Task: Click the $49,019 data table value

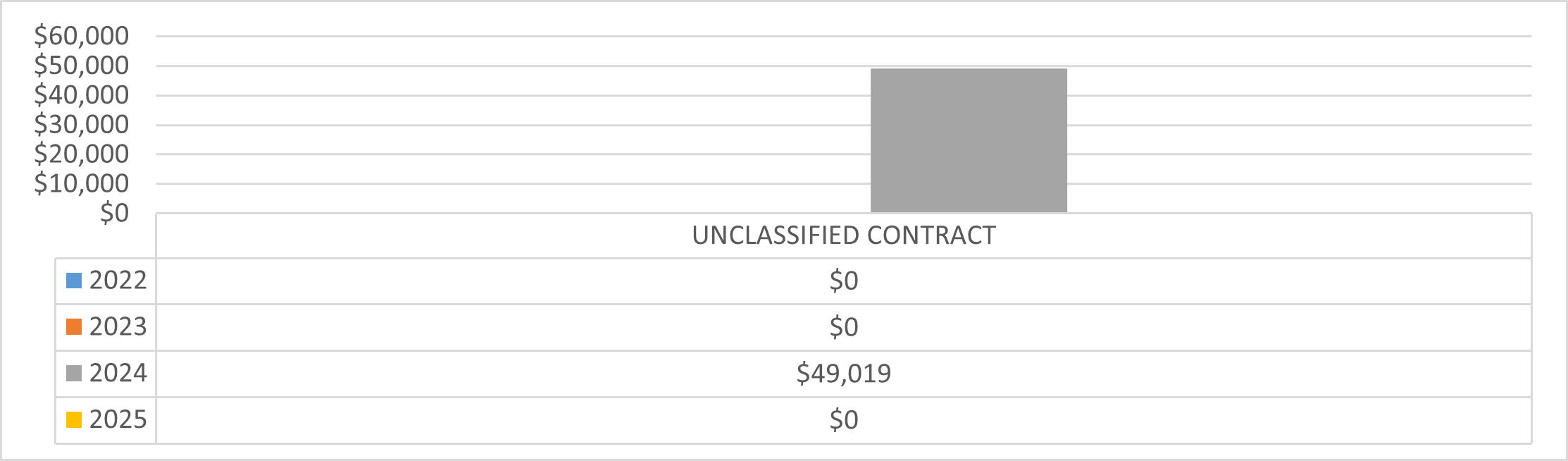Action: coord(843,374)
